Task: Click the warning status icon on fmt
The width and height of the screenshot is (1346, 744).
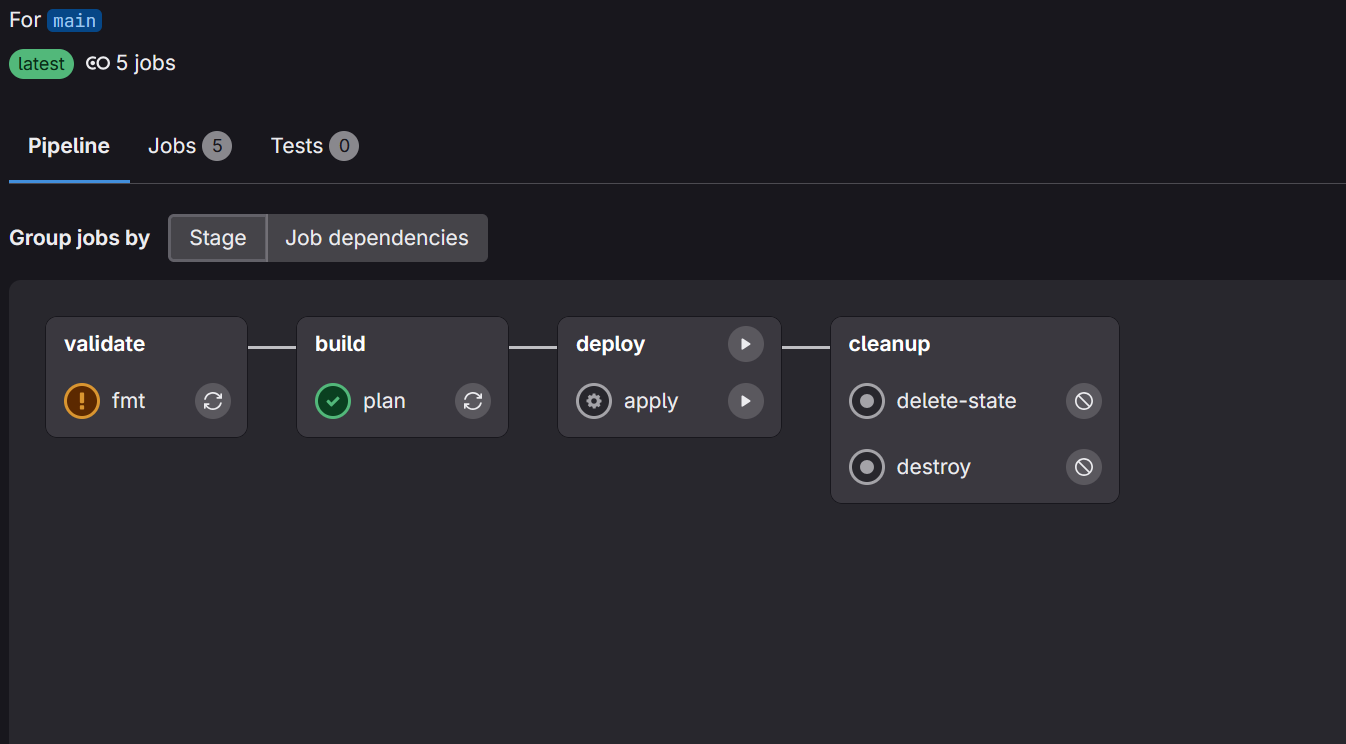Action: click(81, 400)
